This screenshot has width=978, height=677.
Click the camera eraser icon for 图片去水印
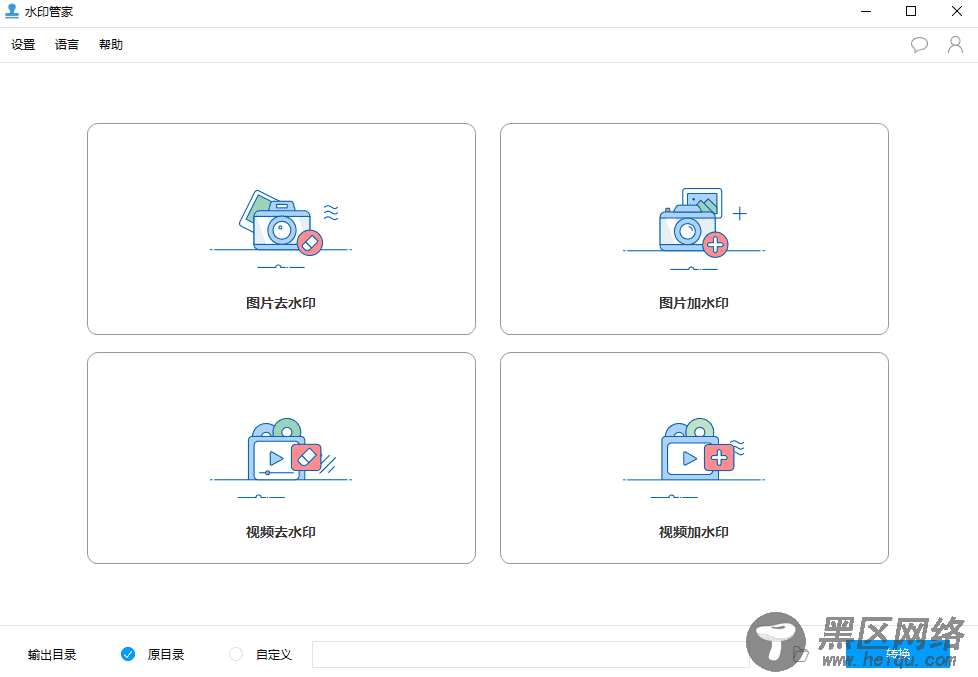[x=281, y=229]
